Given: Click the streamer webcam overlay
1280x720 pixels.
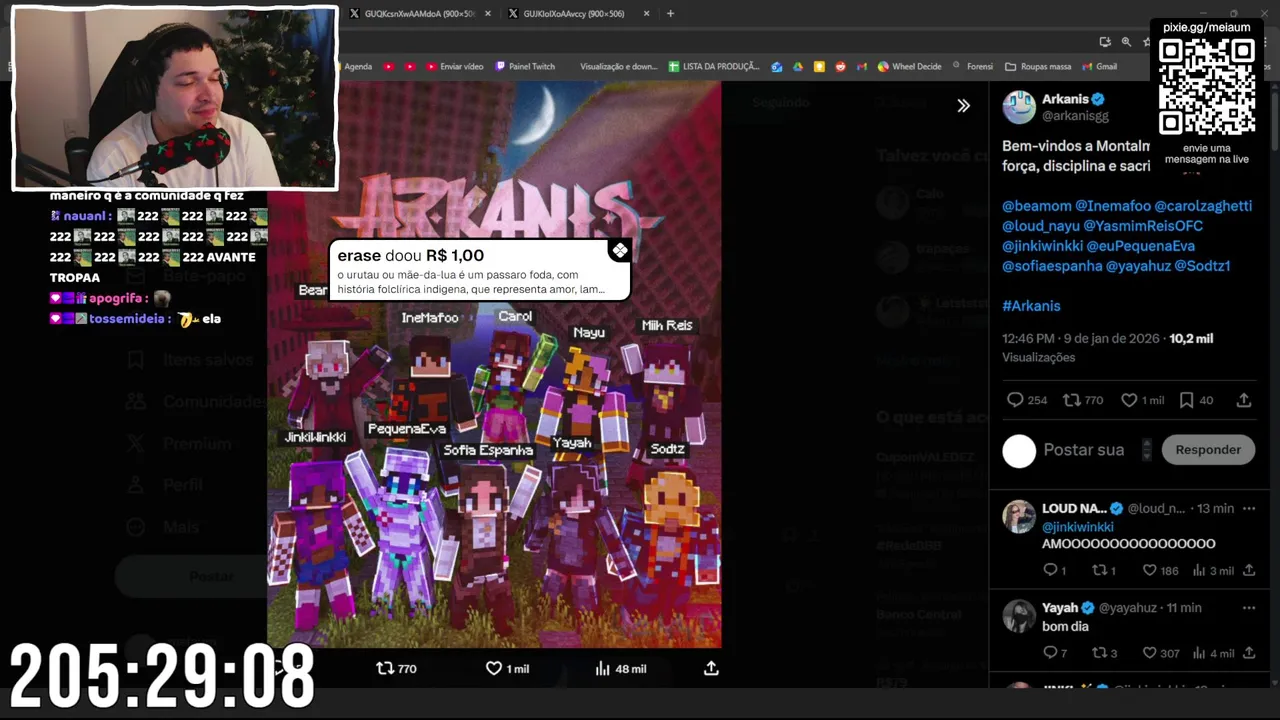Looking at the screenshot, I should pyautogui.click(x=175, y=98).
